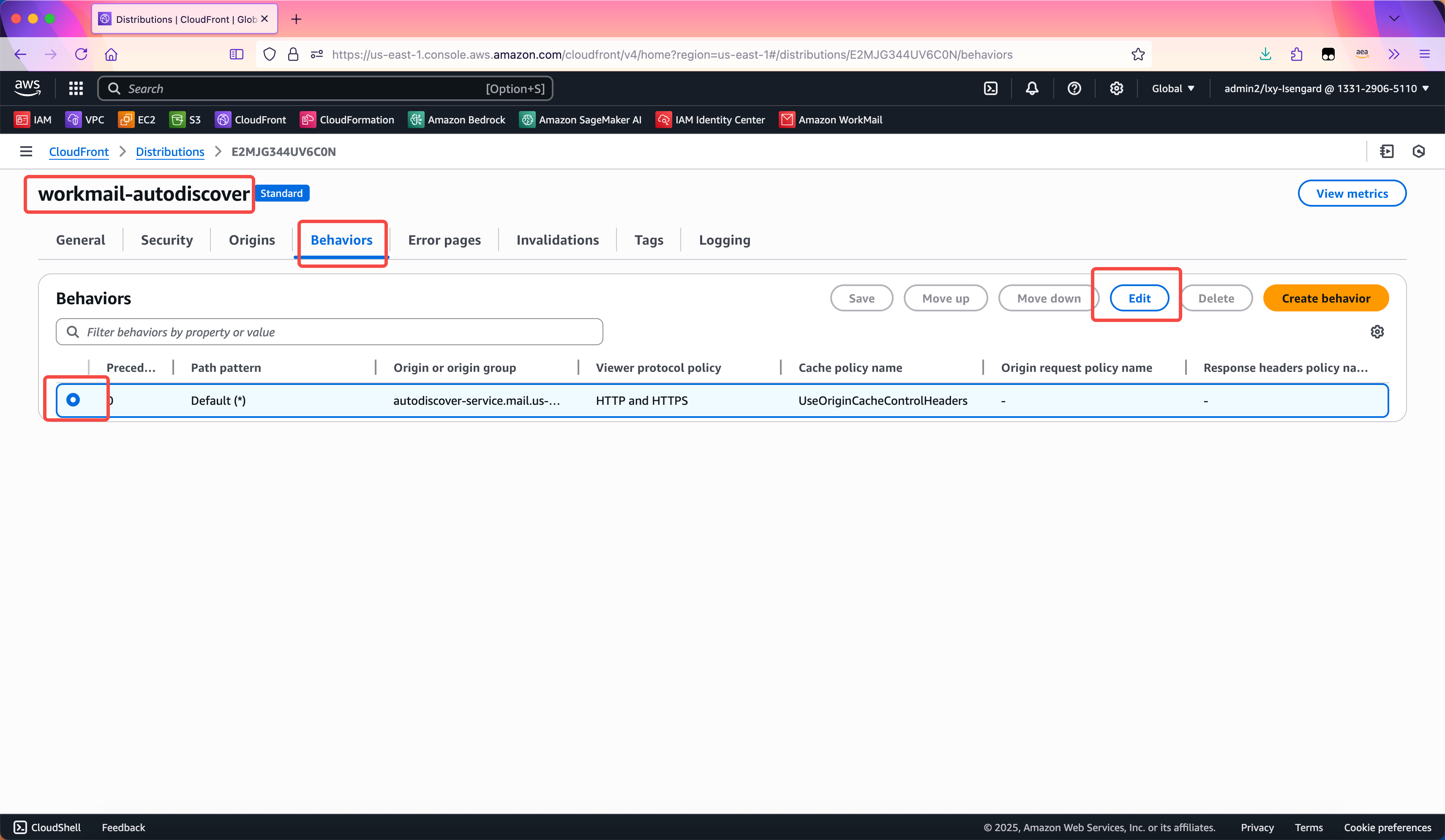This screenshot has height=840, width=1445.
Task: Open the Global region dropdown
Action: (1173, 88)
